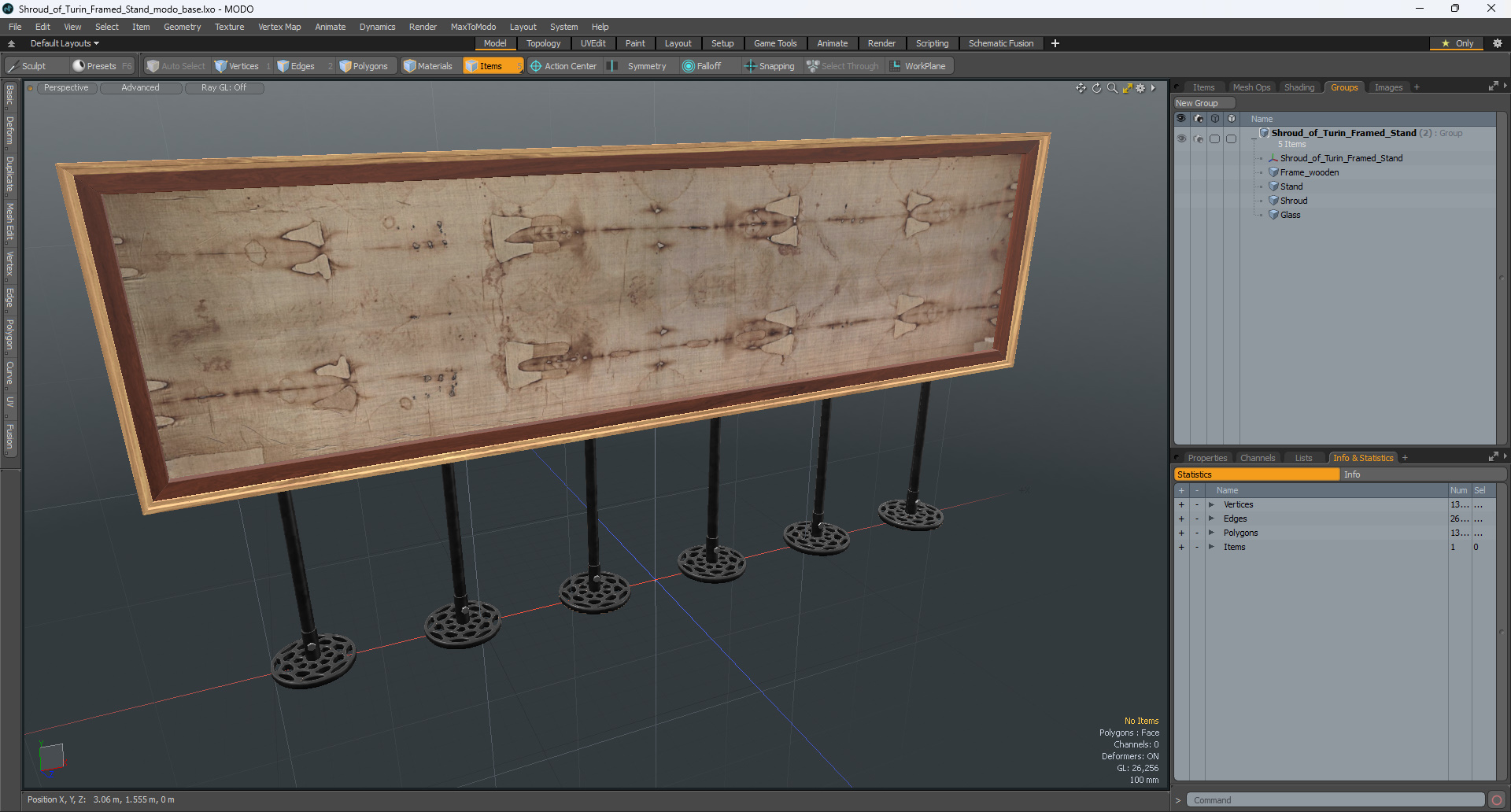Click the Statistics button

(x=1257, y=474)
